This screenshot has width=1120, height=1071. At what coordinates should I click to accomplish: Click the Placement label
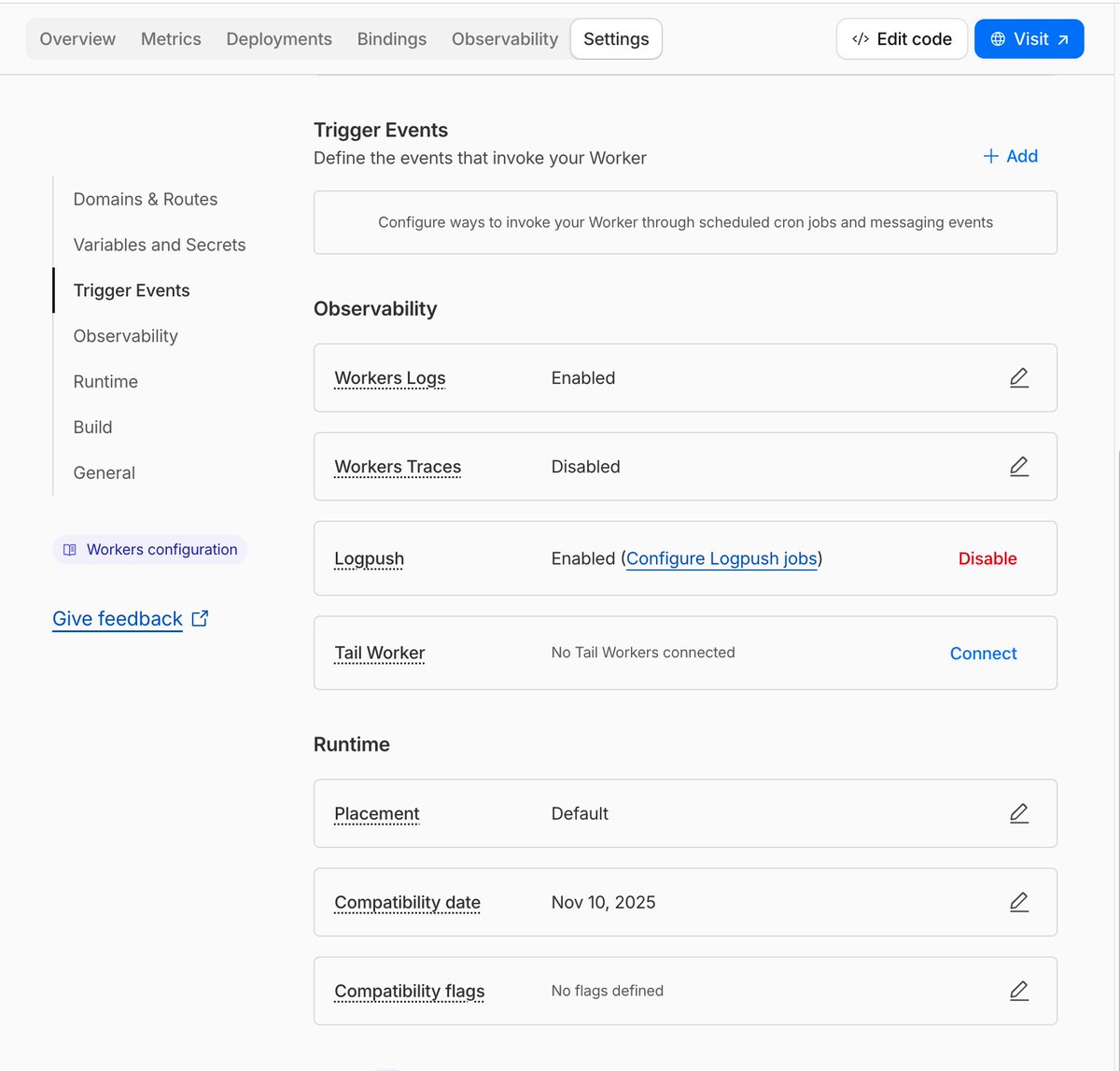(x=377, y=814)
